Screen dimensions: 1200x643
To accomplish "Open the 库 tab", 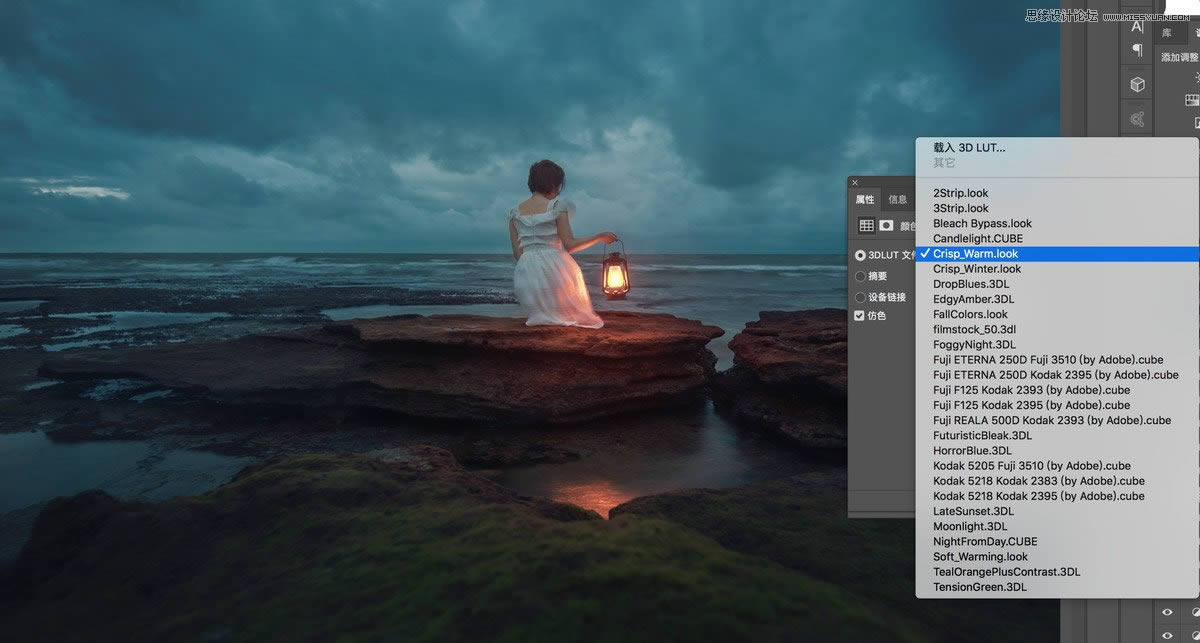I will (x=1166, y=33).
